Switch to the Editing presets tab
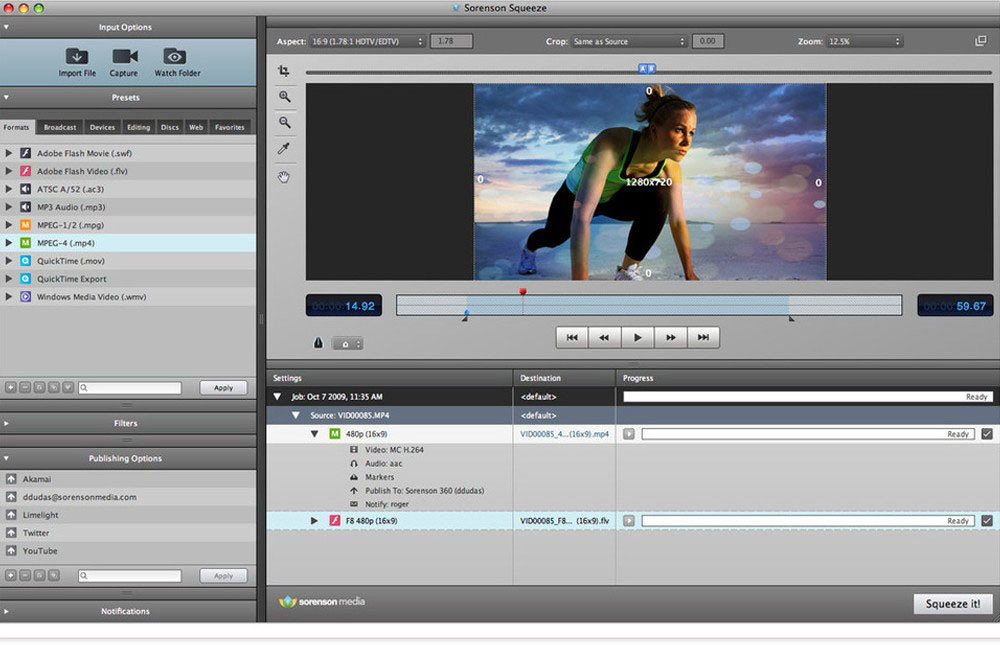1000x645 pixels. tap(138, 127)
